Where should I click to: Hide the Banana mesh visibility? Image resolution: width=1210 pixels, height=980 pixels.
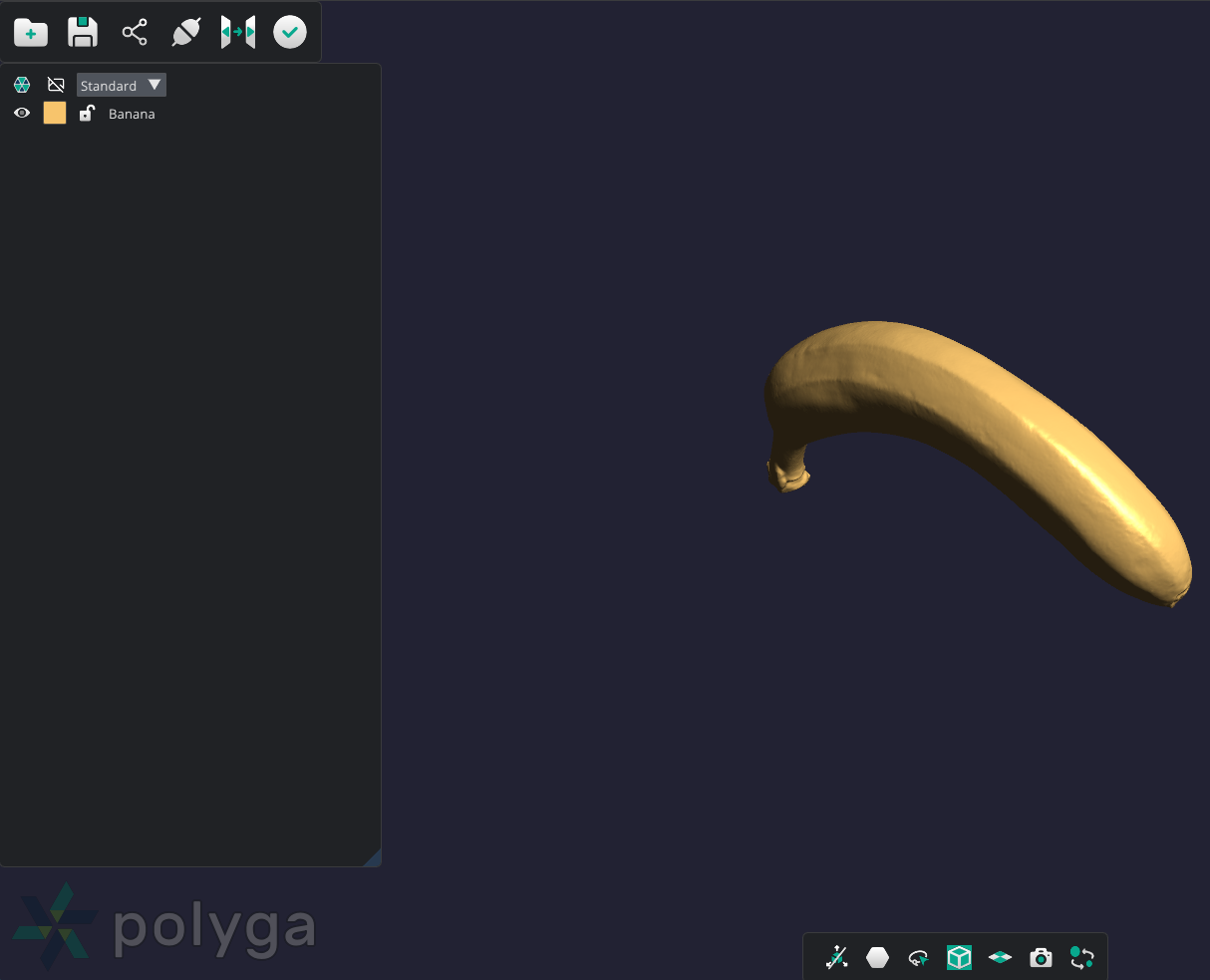21,113
